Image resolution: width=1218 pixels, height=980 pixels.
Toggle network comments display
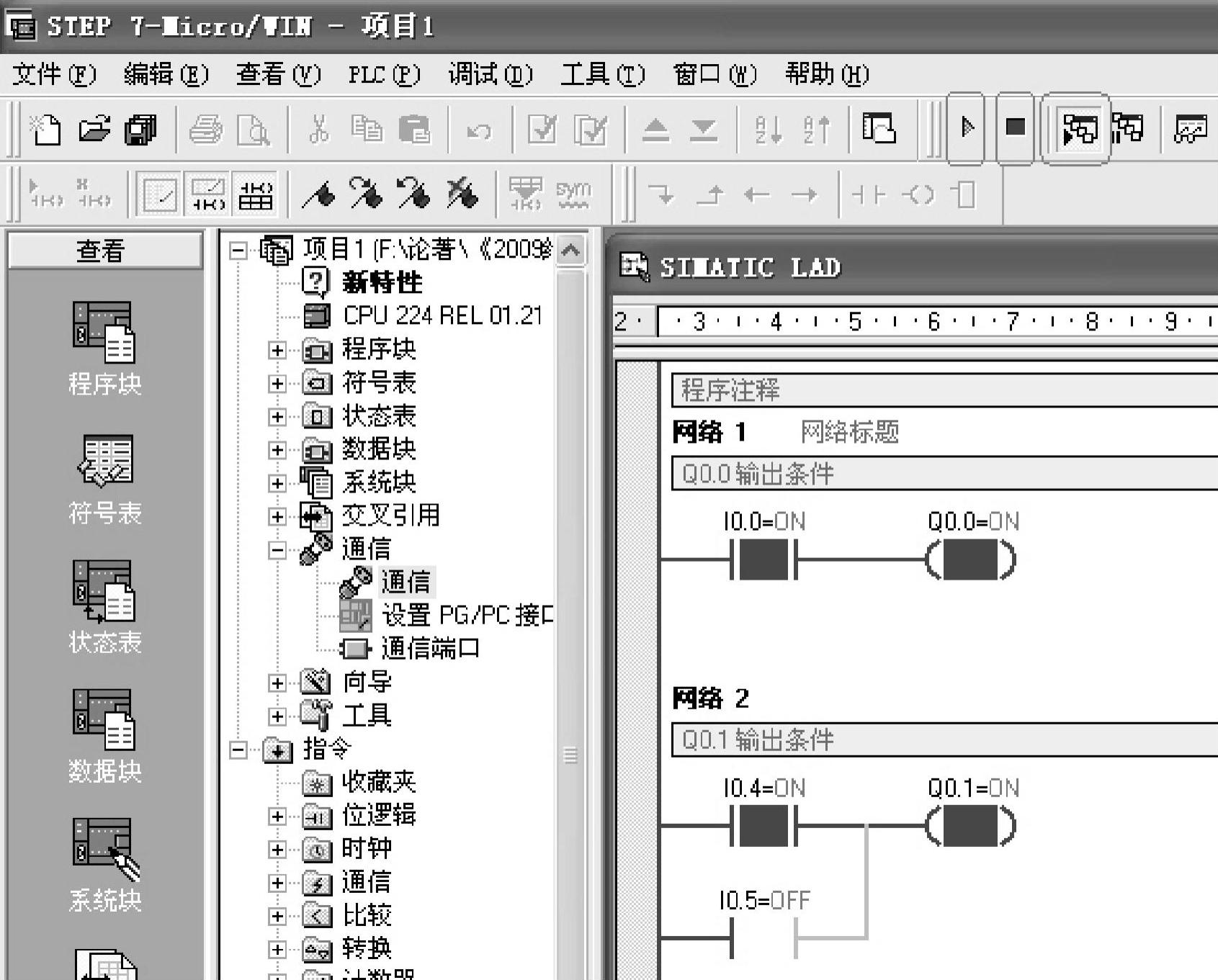click(207, 194)
